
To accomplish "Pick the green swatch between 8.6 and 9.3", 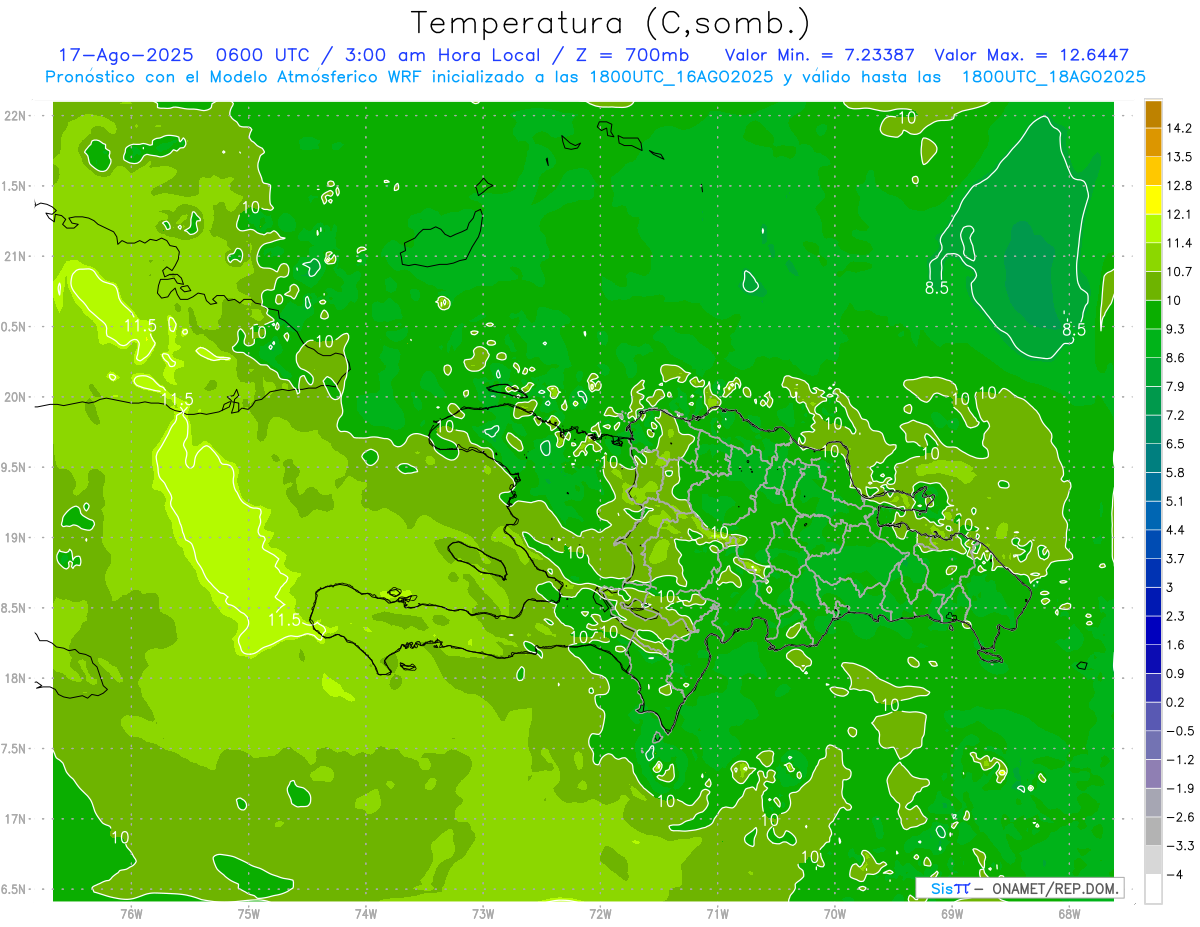I will click(1153, 343).
